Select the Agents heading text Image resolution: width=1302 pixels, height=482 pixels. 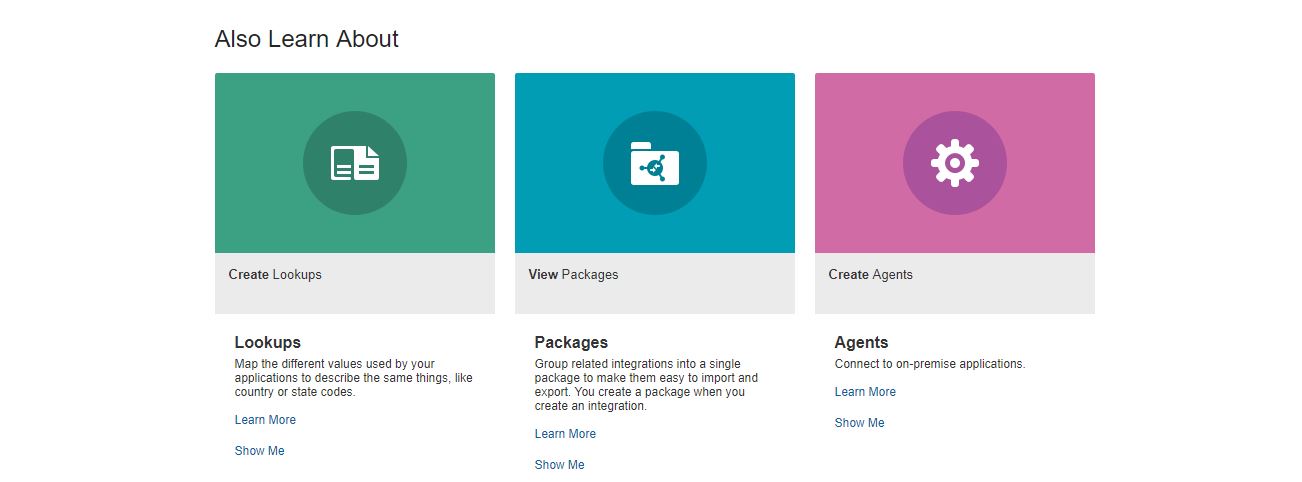click(862, 342)
